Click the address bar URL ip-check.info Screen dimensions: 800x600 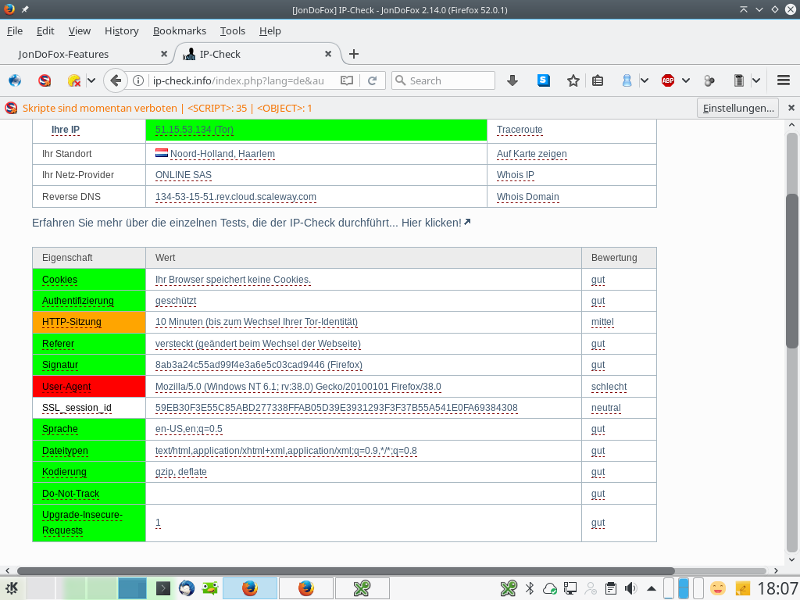point(238,81)
